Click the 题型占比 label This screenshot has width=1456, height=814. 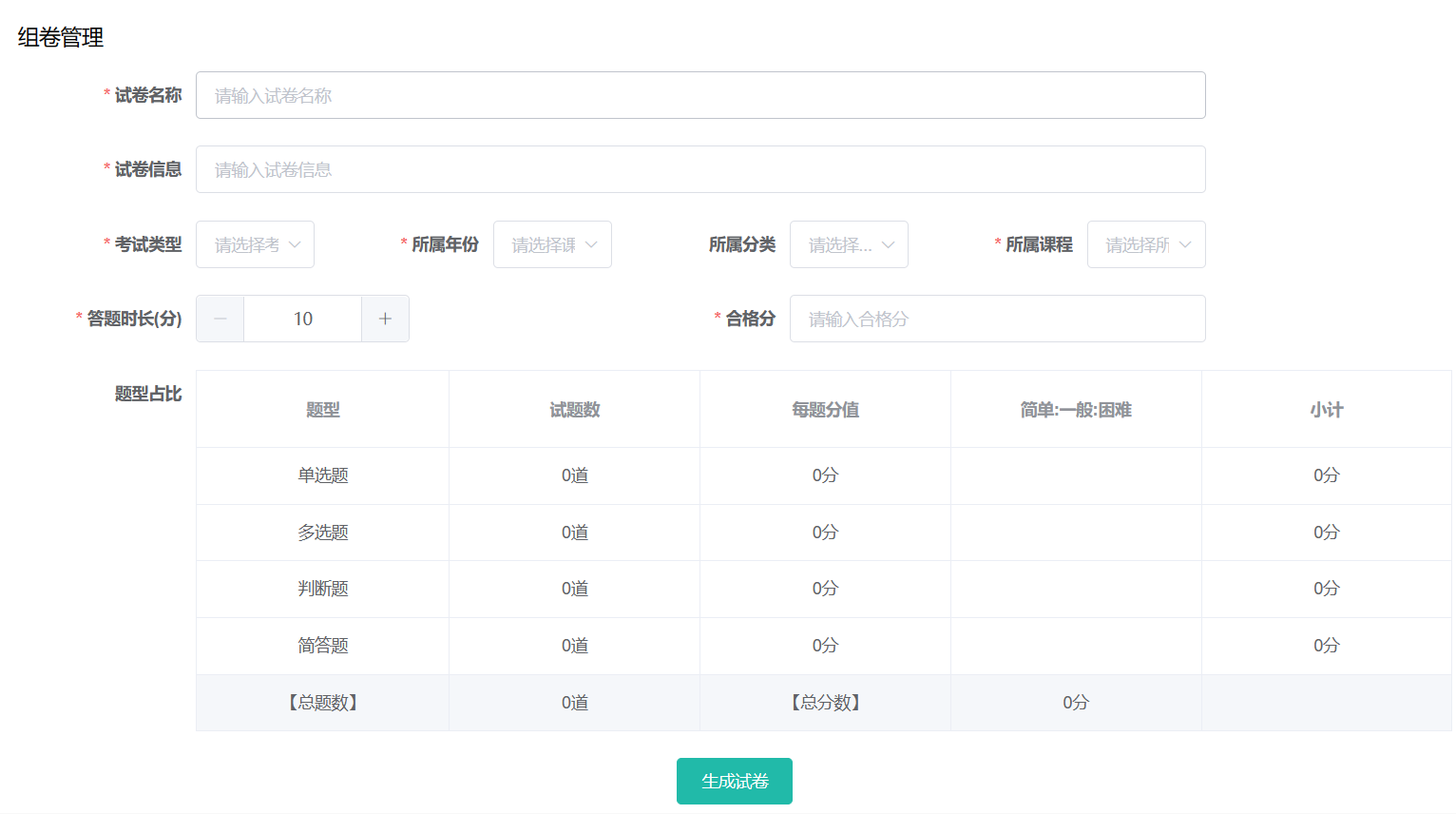pos(148,394)
